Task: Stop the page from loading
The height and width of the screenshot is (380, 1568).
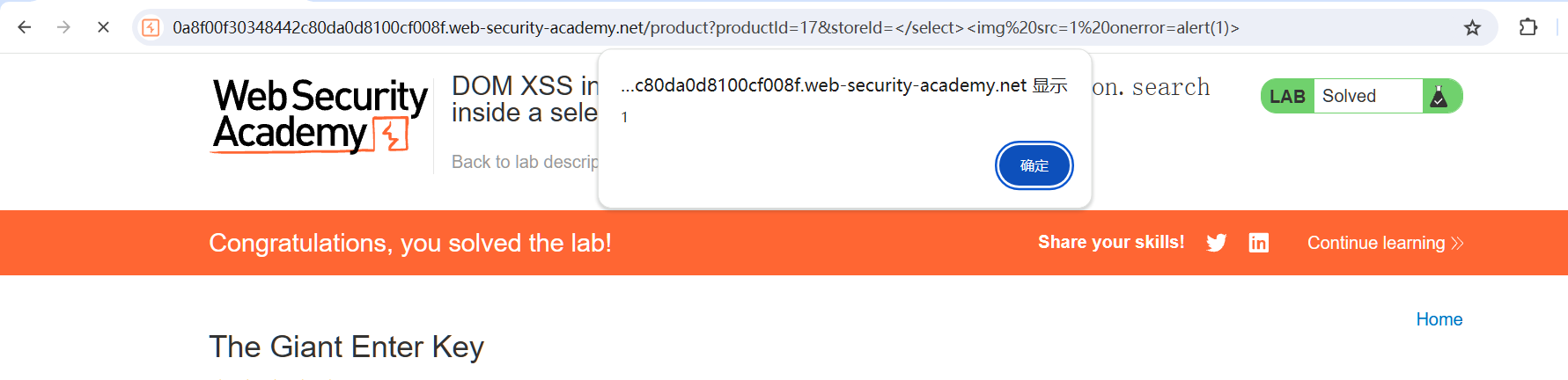Action: 103,27
